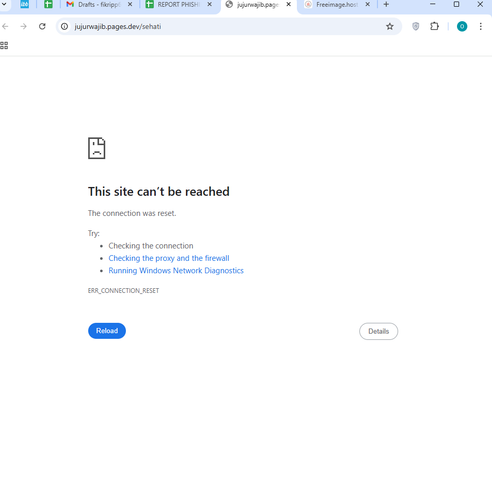Close the Gmail Drafts tab

[x=130, y=4]
